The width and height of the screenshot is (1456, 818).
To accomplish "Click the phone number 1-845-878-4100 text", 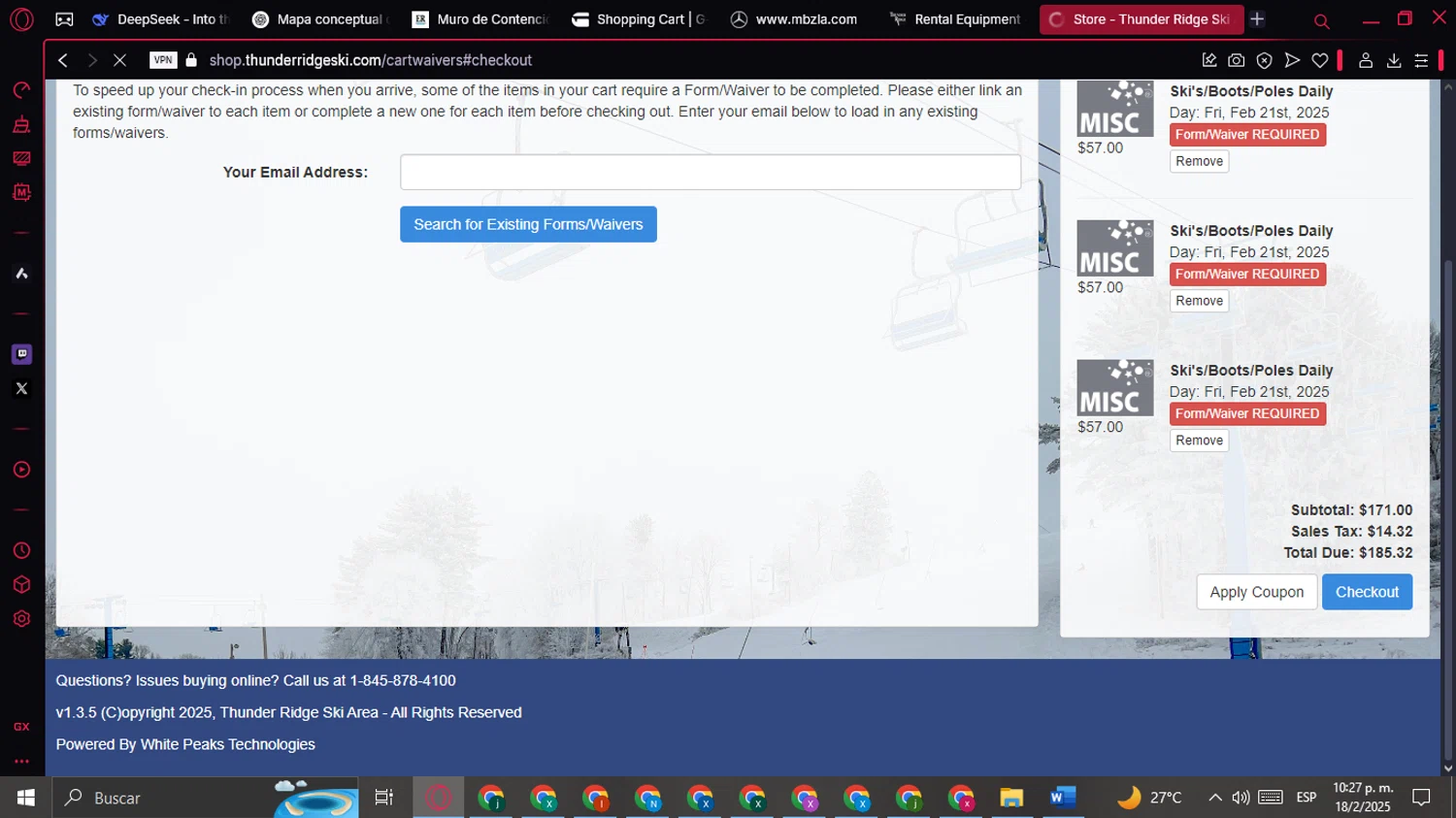I will tap(403, 680).
